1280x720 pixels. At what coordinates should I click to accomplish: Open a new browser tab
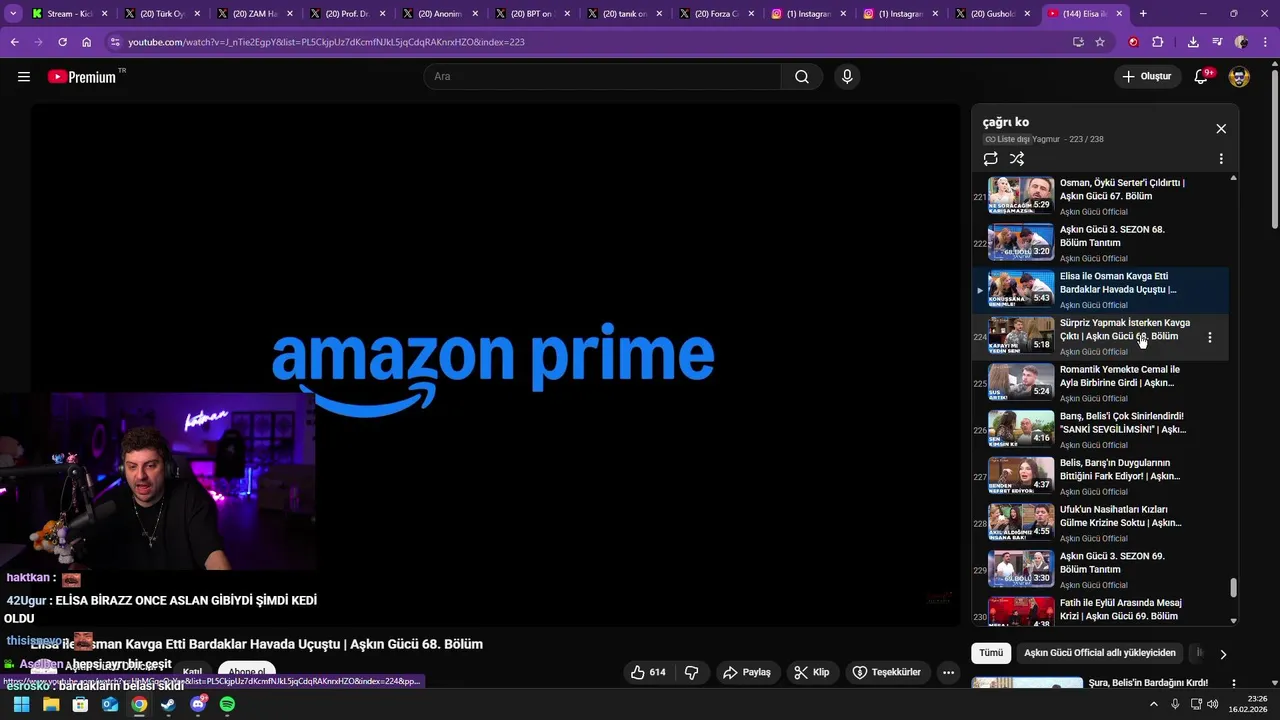(x=1143, y=14)
